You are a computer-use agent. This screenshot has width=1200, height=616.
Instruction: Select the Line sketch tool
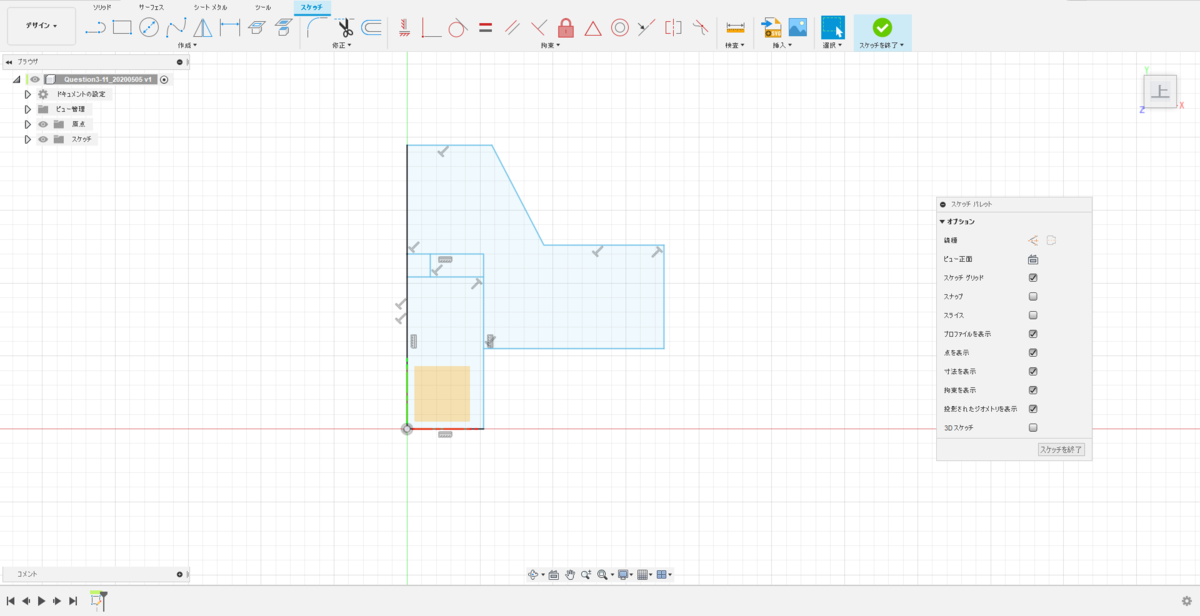95,28
